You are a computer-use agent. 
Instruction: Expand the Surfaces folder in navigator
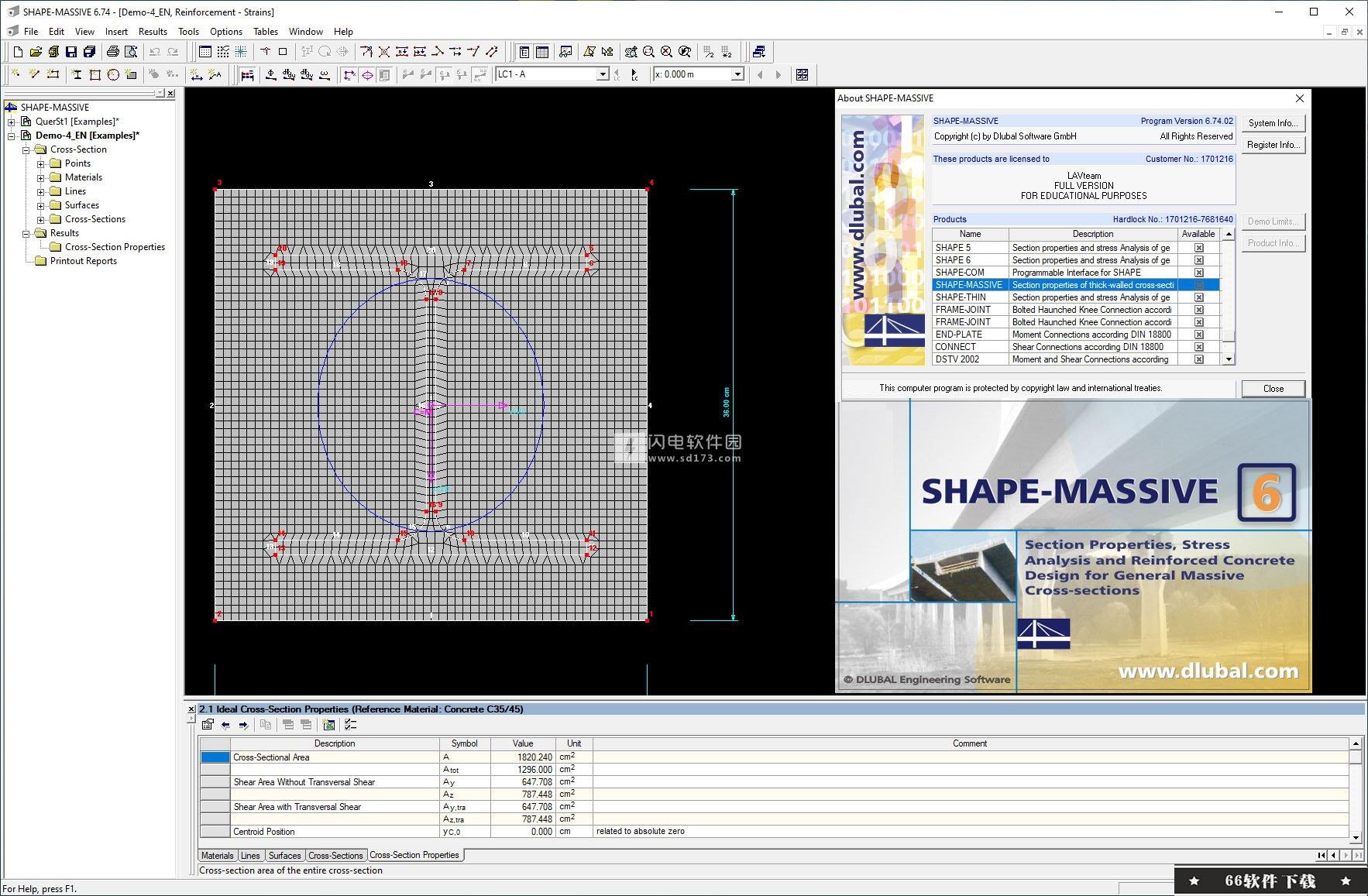pyautogui.click(x=41, y=205)
